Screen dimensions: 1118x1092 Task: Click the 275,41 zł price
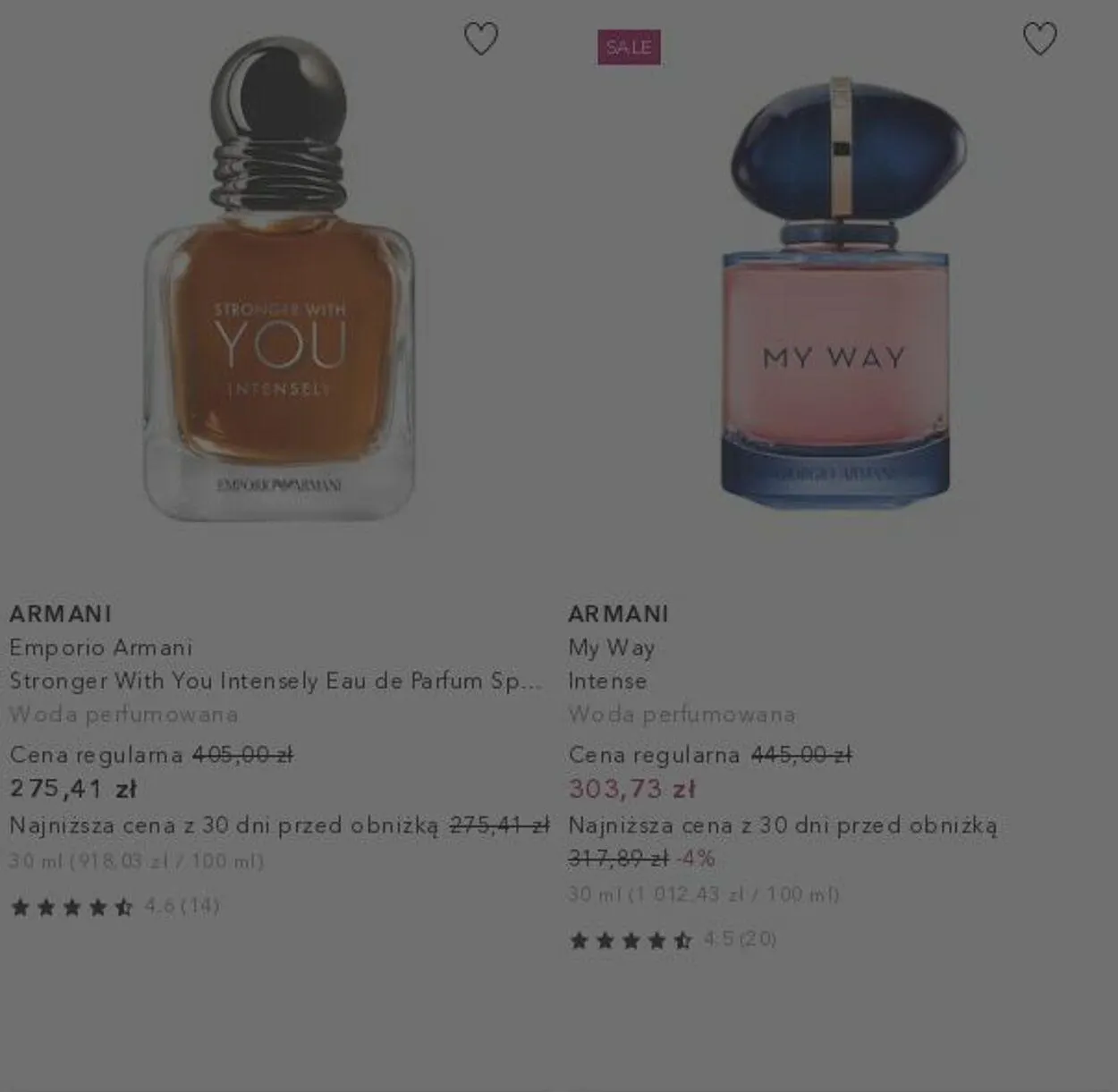tap(73, 789)
